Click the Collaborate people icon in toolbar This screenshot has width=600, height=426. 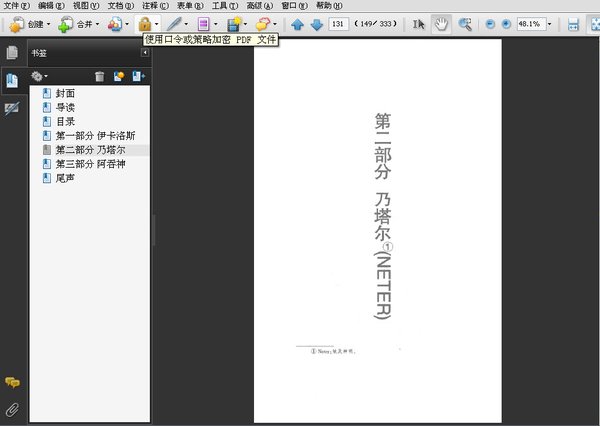coord(115,24)
